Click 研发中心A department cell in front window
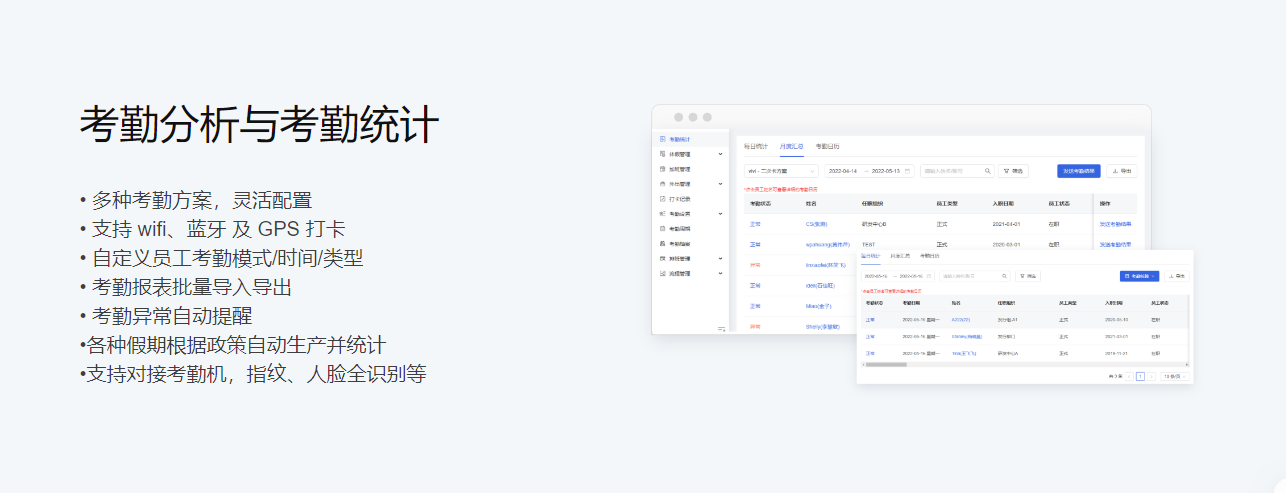Viewport: 1286px width, 493px height. 1008,353
